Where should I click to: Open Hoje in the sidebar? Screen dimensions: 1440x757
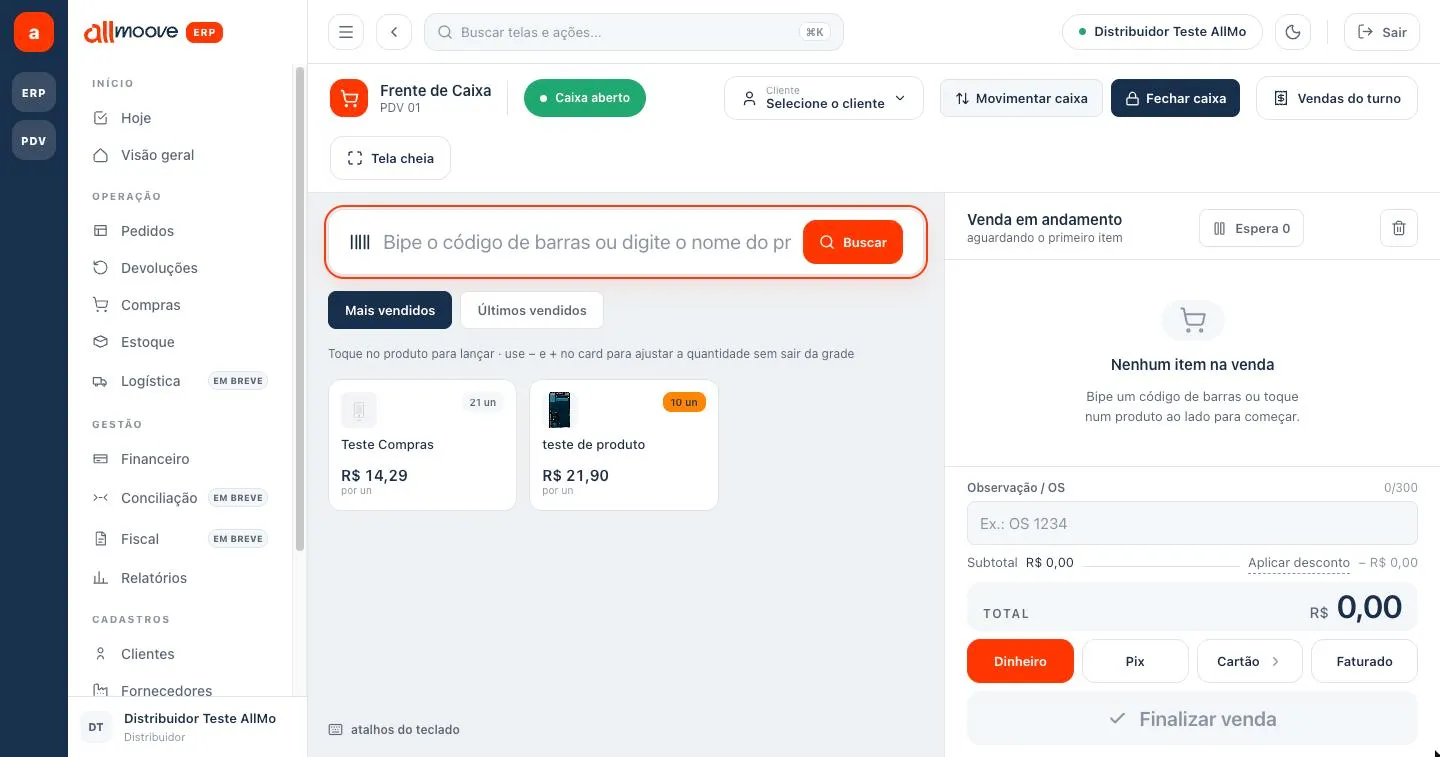180,118
